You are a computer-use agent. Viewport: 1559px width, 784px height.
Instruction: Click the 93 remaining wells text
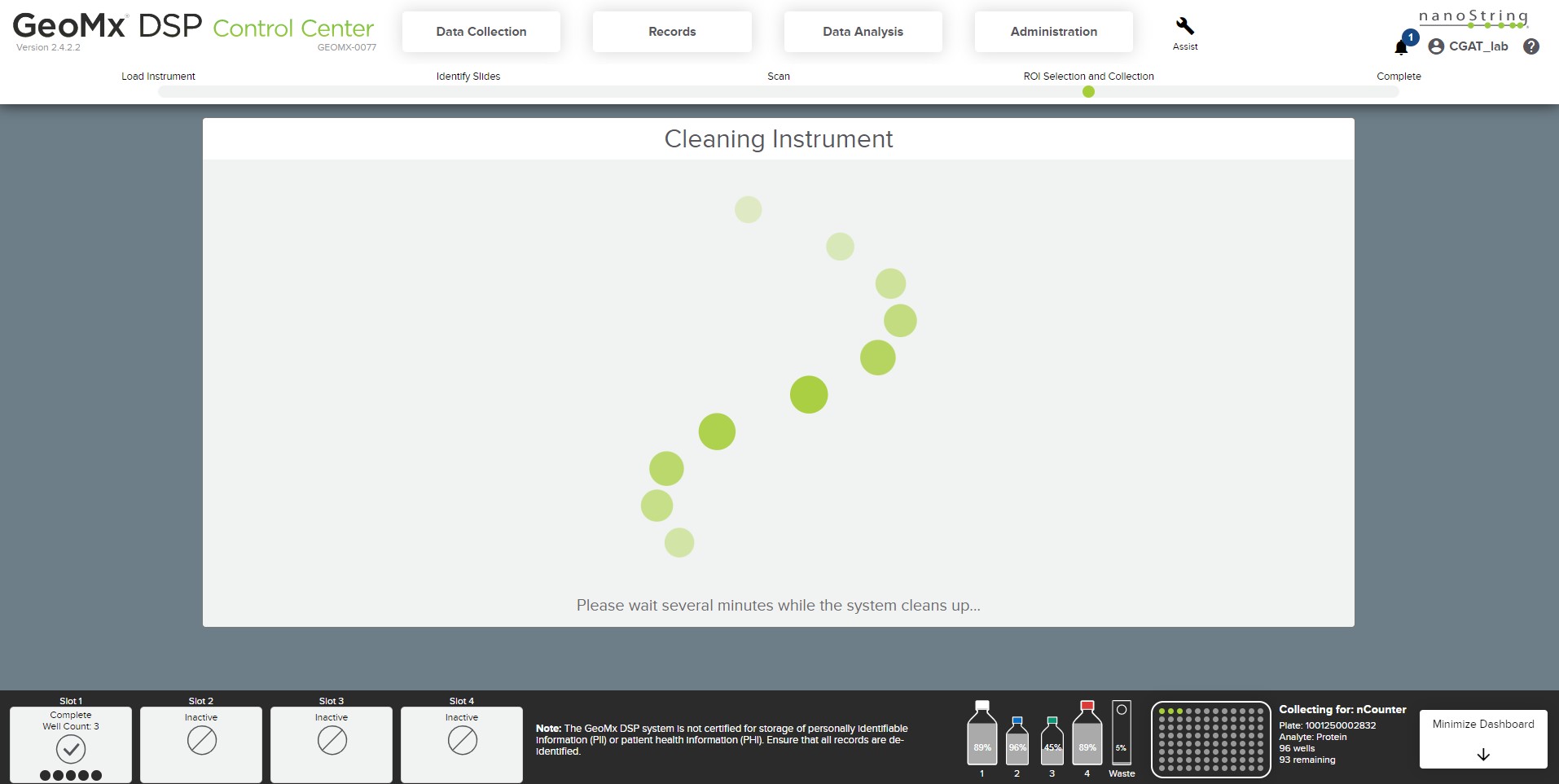tap(1307, 760)
